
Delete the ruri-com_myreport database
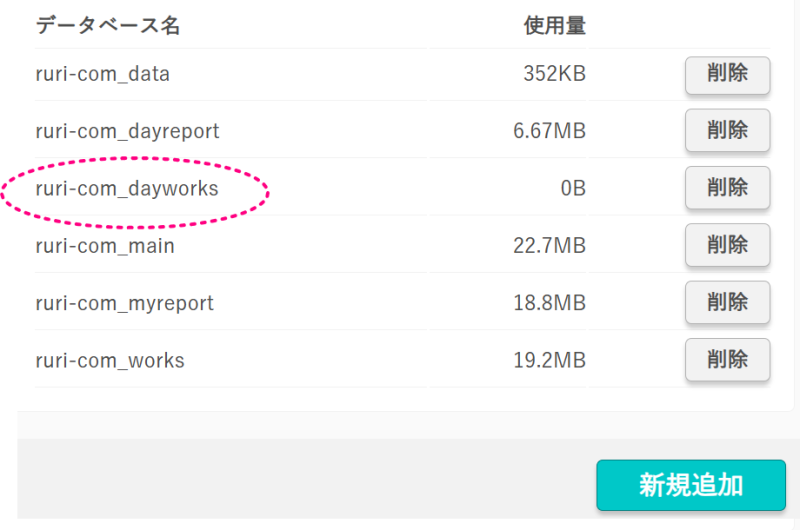pos(727,302)
